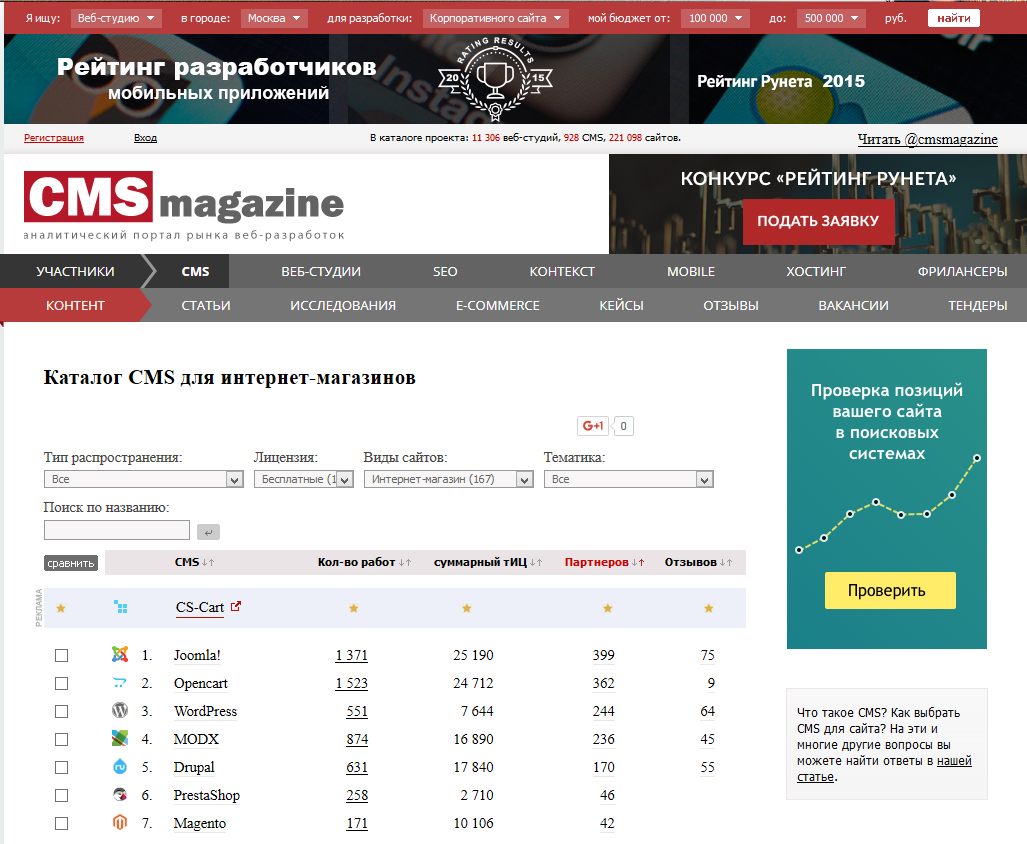Image resolution: width=1027 pixels, height=844 pixels.
Task: Click the ПОДАТЬ ЗАЯВКУ button
Action: 818,221
